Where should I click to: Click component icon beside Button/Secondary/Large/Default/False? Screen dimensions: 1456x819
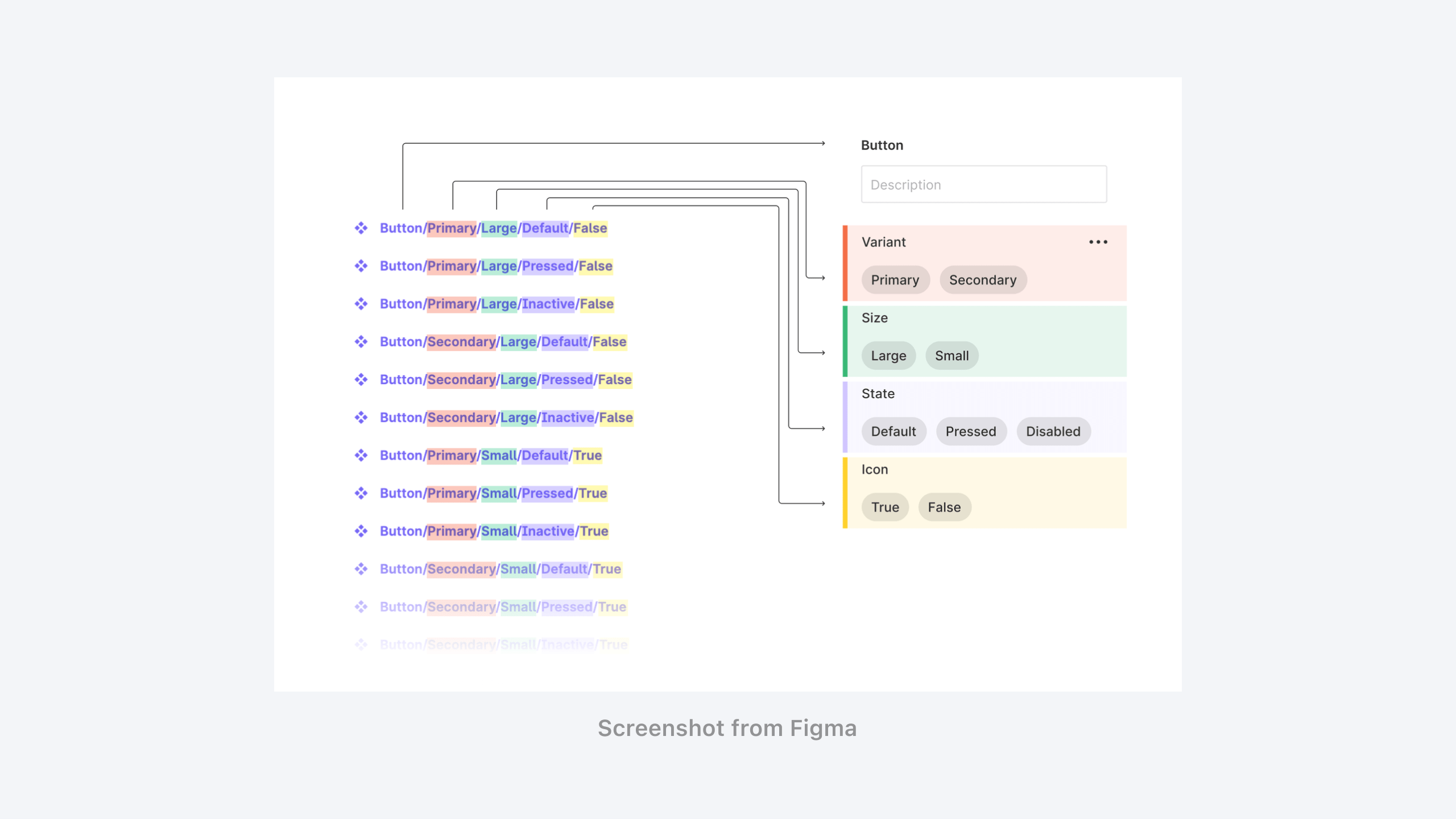(361, 342)
